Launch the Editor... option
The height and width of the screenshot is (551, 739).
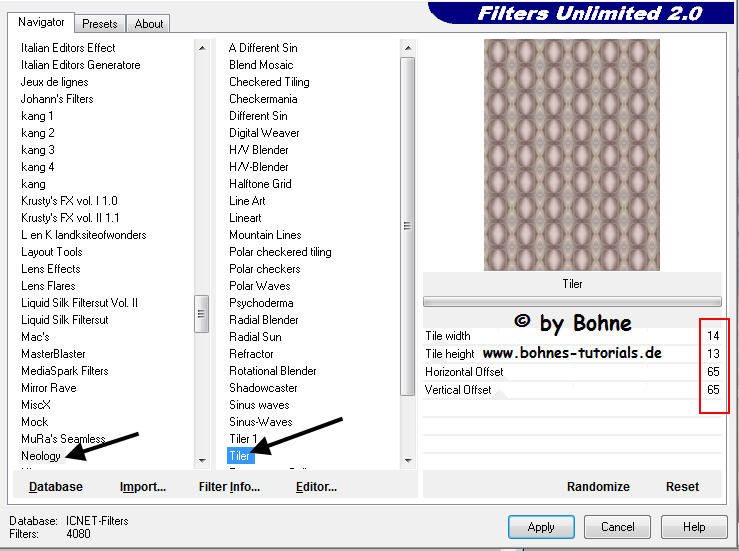[x=316, y=487]
